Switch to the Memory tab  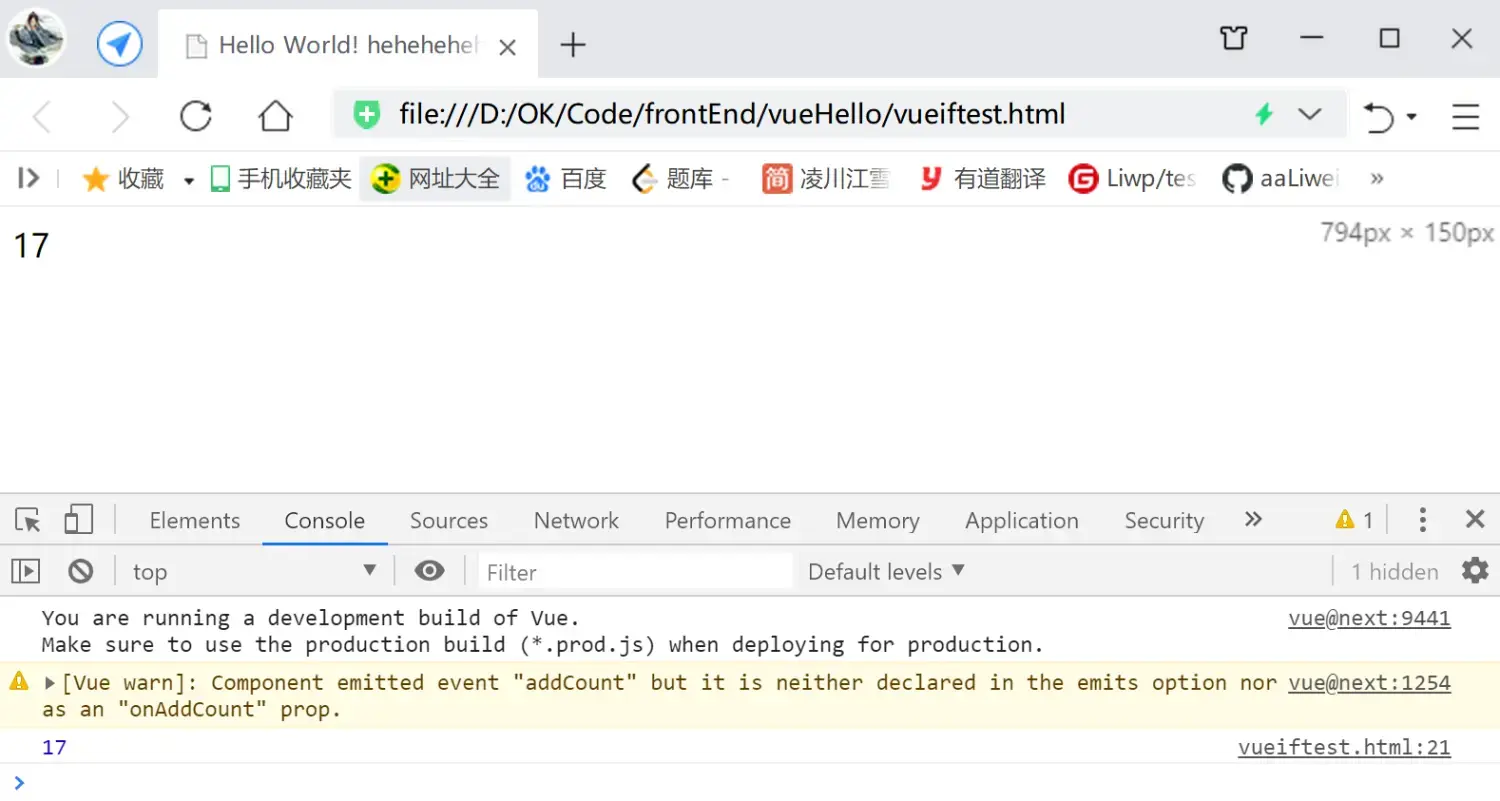click(x=878, y=520)
